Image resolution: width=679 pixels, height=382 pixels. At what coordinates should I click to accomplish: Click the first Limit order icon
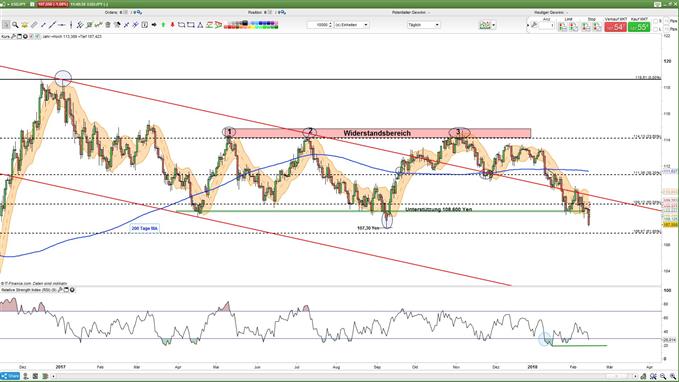(x=563, y=27)
